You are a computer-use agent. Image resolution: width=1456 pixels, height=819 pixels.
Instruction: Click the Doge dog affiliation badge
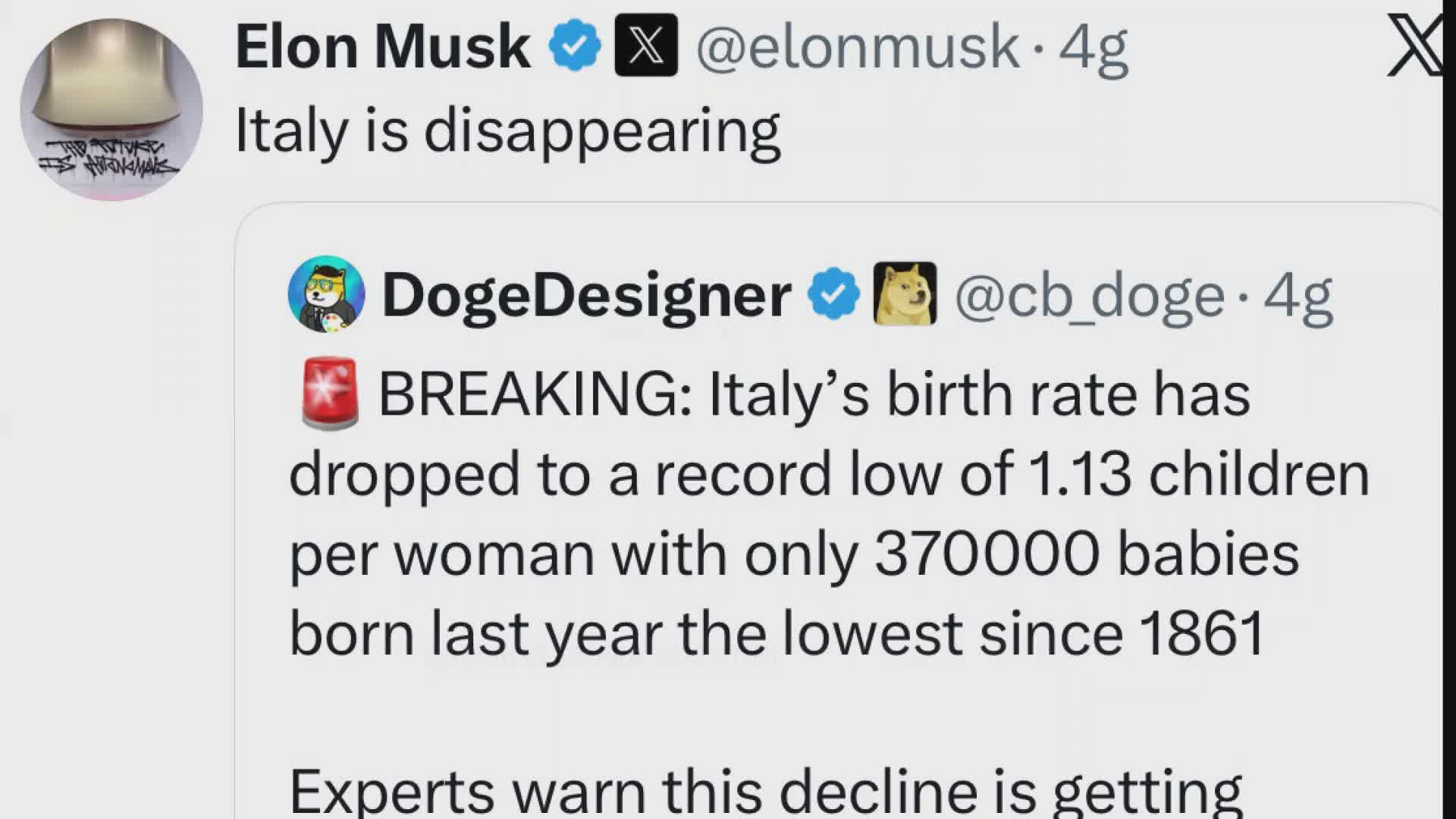[x=905, y=294]
